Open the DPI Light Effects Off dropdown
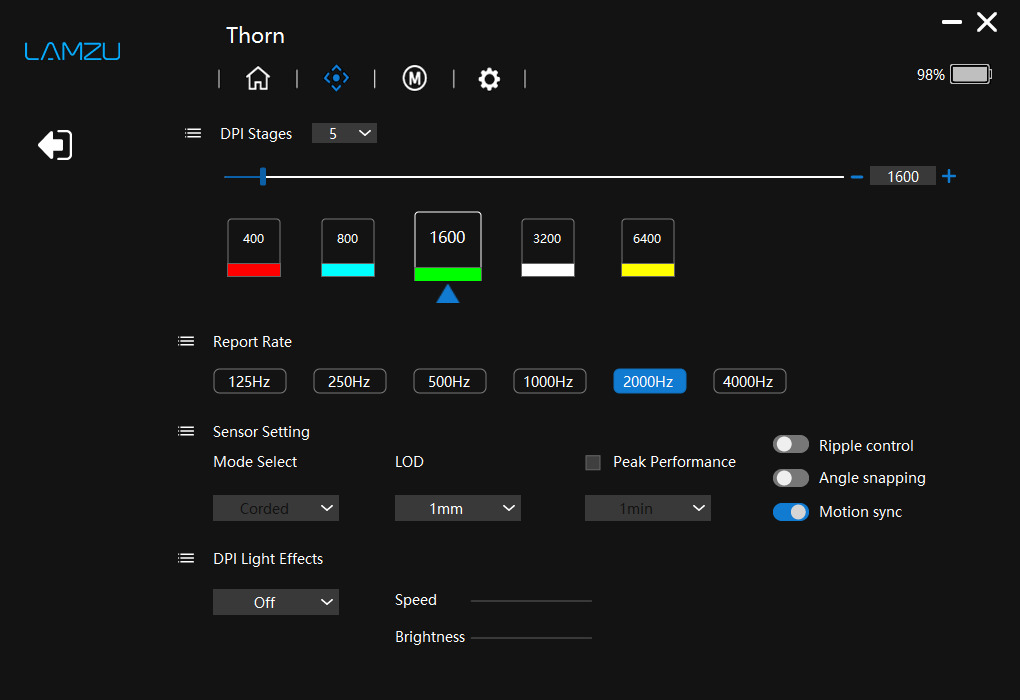Viewport: 1020px width, 700px height. (276, 602)
